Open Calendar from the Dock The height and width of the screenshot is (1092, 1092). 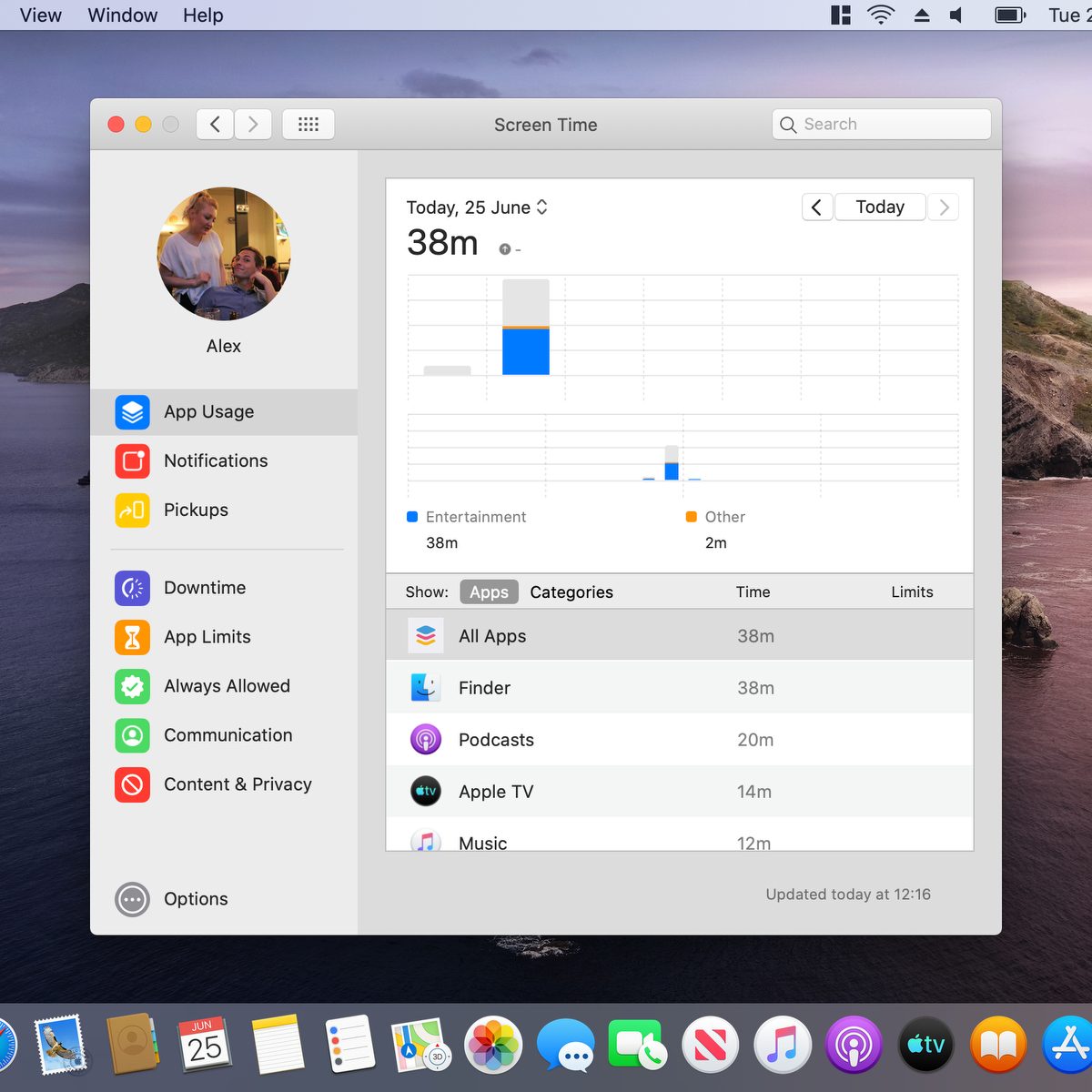(205, 1045)
